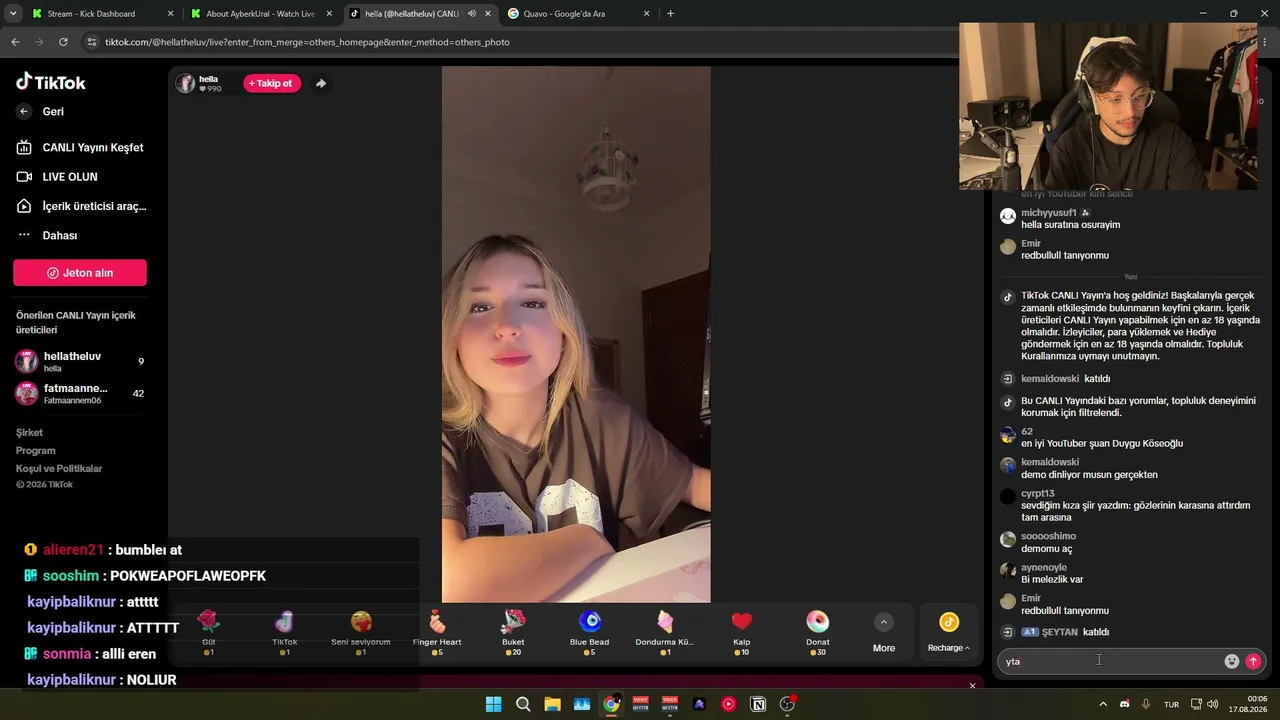
Task: Open the volume control in system tray
Action: 1212,704
